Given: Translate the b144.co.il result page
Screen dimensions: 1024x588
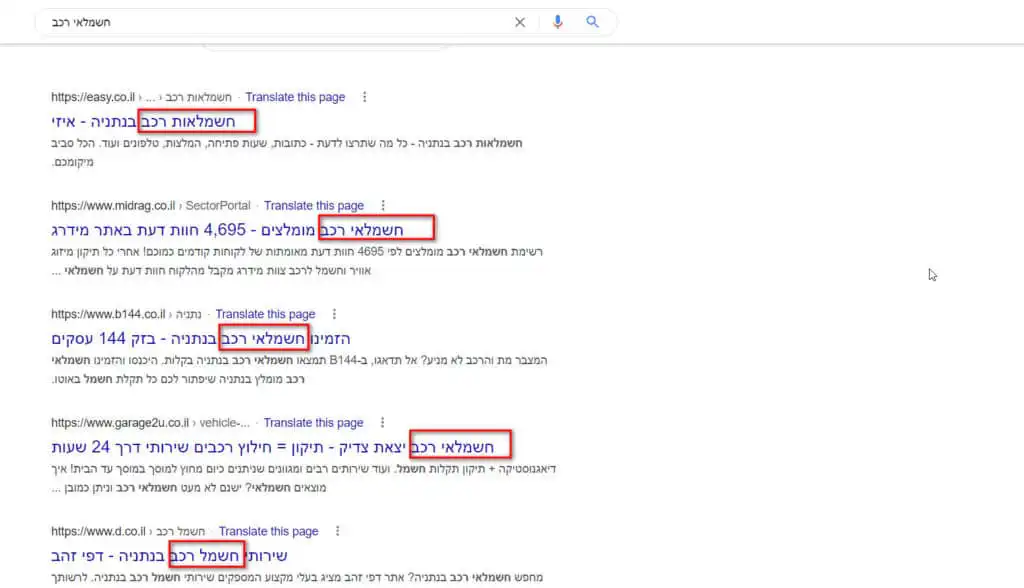Looking at the screenshot, I should pos(265,314).
